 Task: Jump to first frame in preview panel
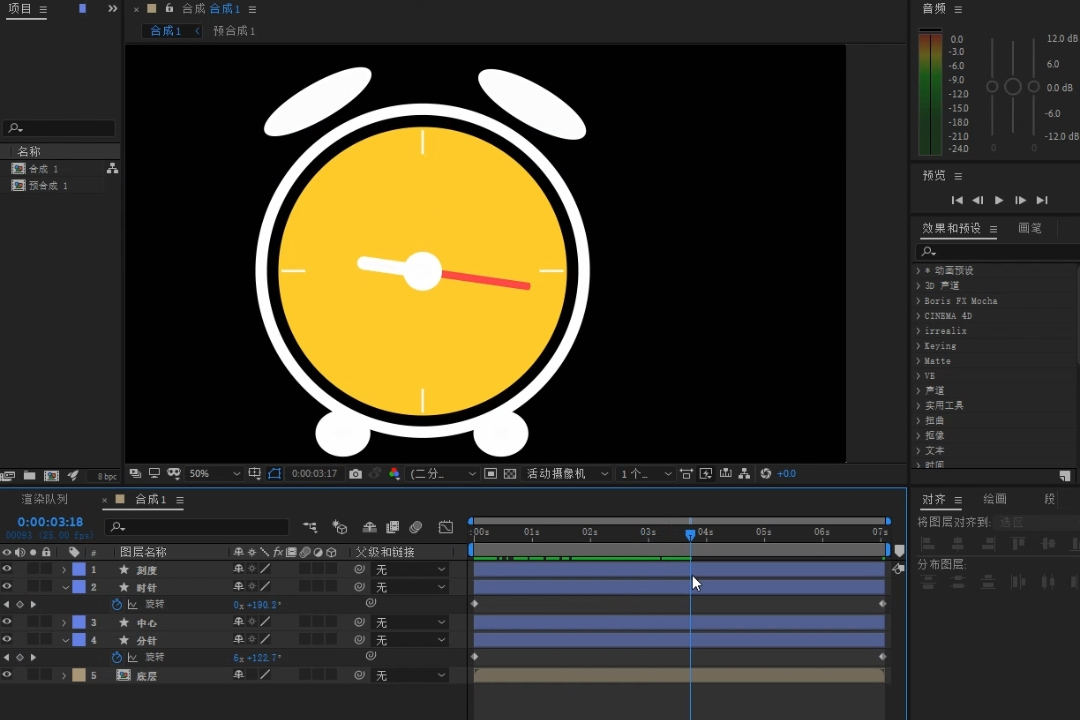click(957, 200)
